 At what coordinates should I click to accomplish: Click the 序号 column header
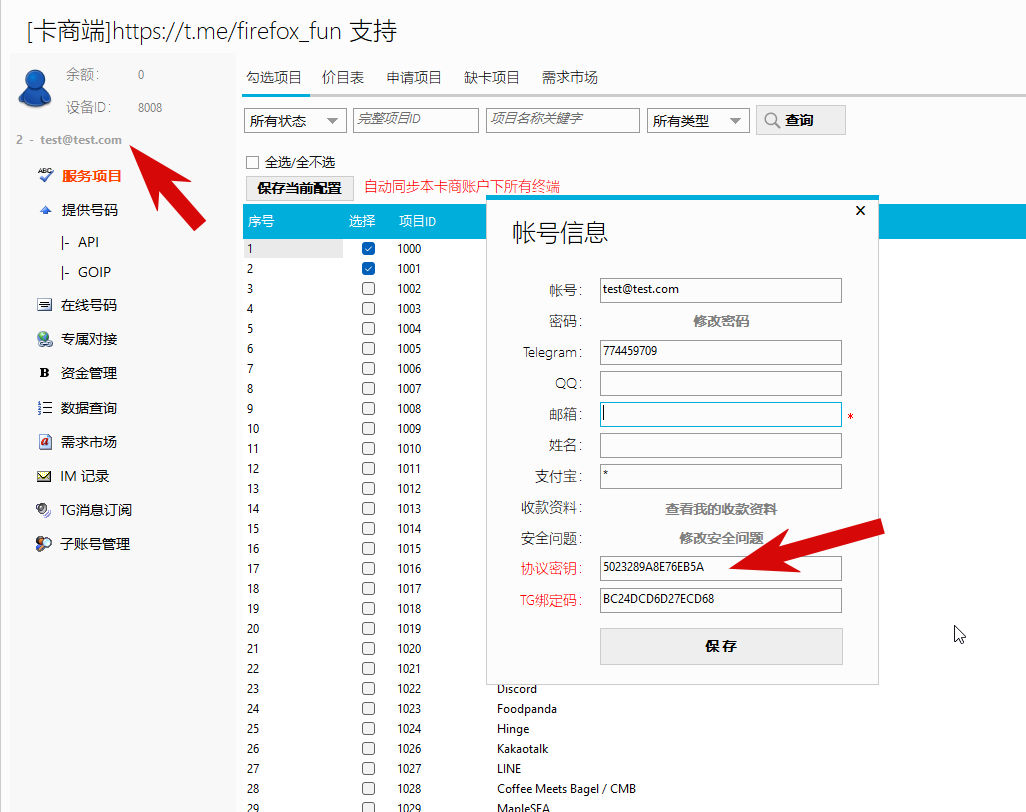click(261, 221)
